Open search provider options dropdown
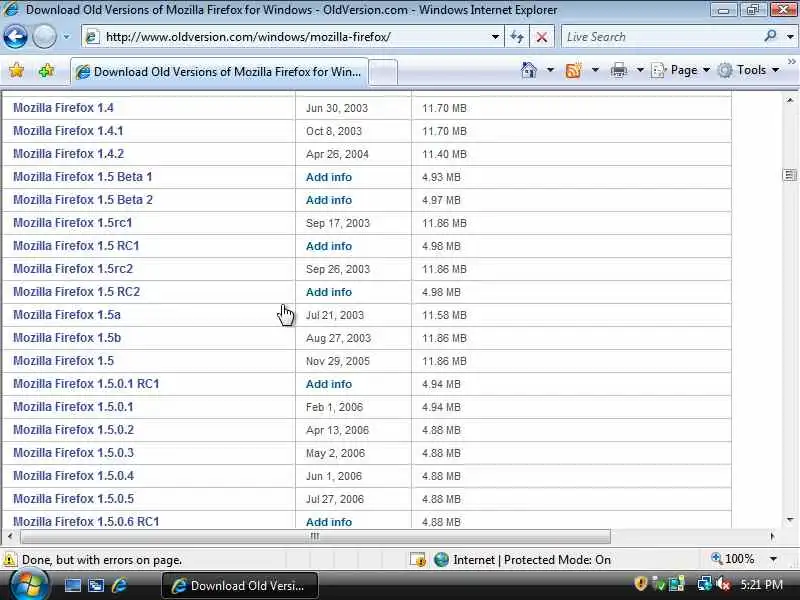This screenshot has width=800, height=600. pyautogui.click(x=790, y=37)
